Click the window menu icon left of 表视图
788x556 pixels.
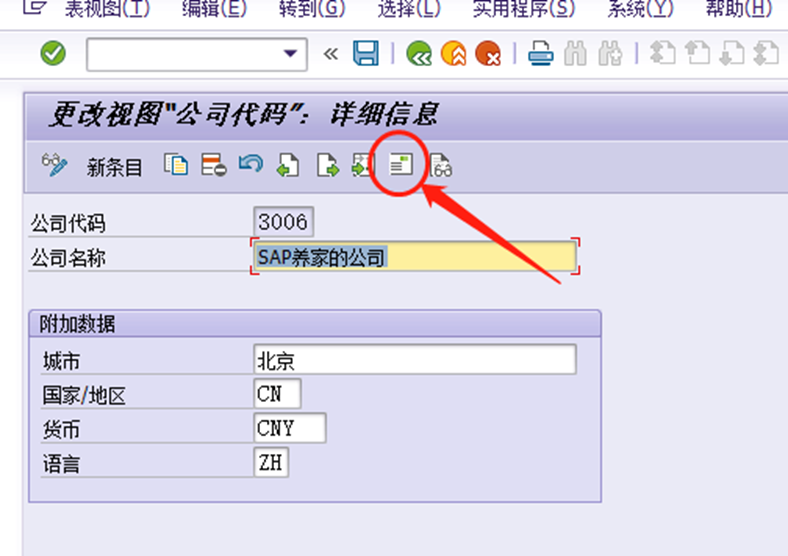[35, 7]
